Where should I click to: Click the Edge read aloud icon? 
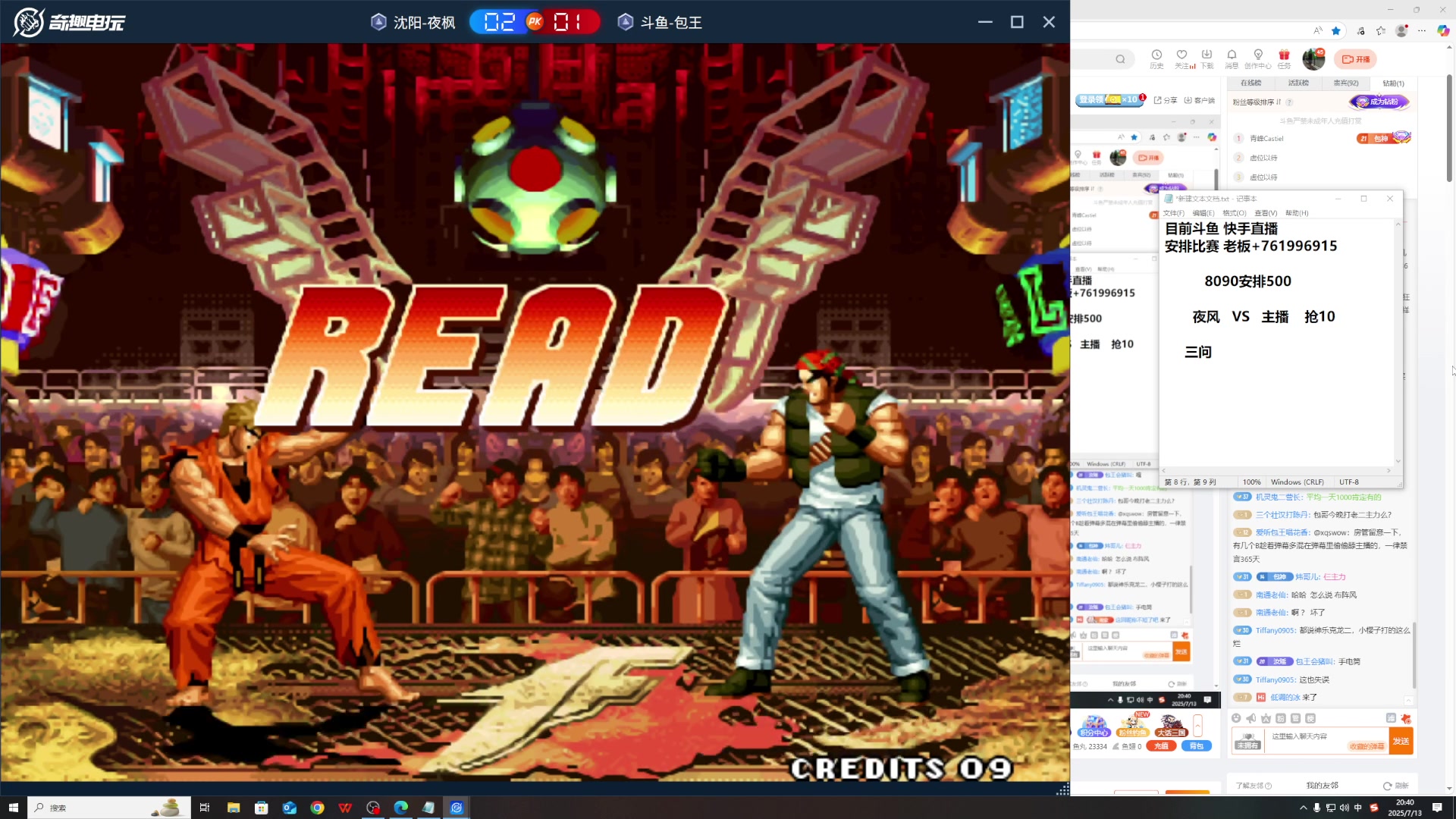coord(1318,30)
